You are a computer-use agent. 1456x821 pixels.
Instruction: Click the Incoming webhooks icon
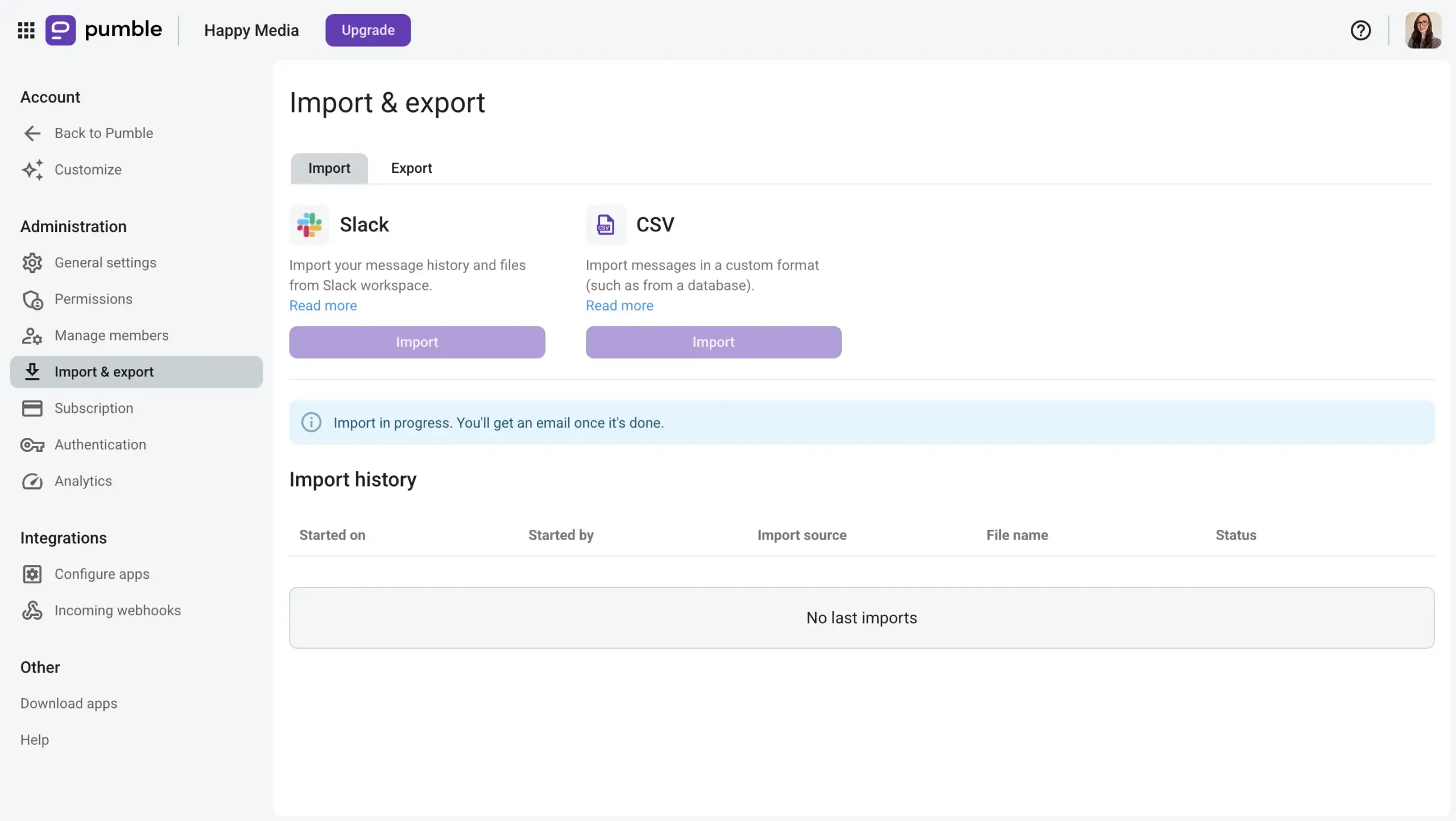pyautogui.click(x=32, y=611)
